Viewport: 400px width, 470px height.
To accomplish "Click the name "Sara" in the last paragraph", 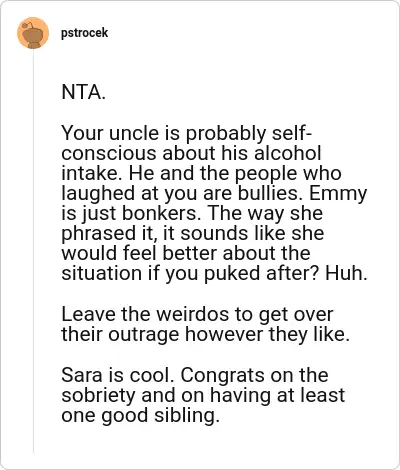I will click(82, 375).
